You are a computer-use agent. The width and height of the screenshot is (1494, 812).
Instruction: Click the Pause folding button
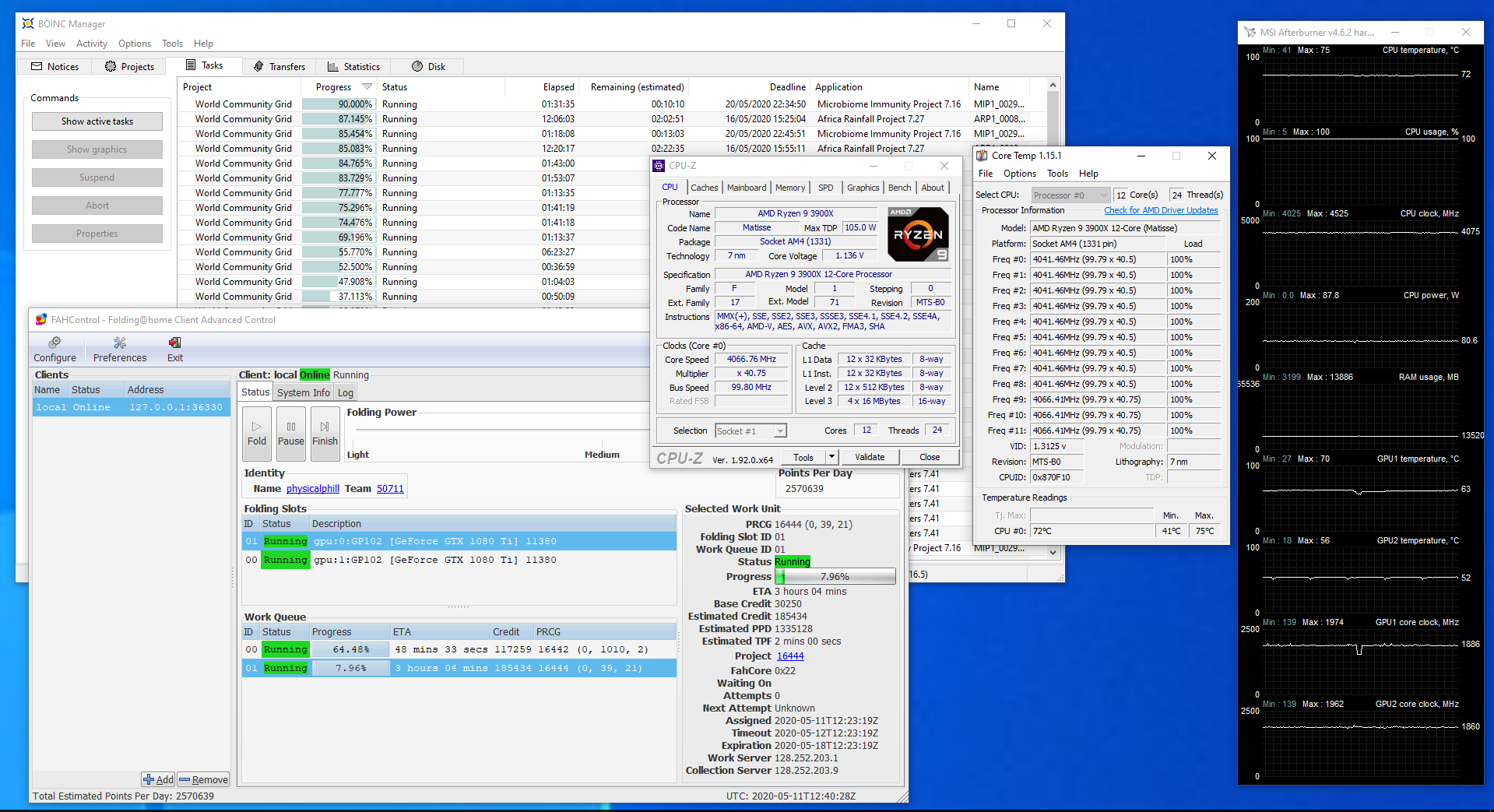tap(291, 434)
